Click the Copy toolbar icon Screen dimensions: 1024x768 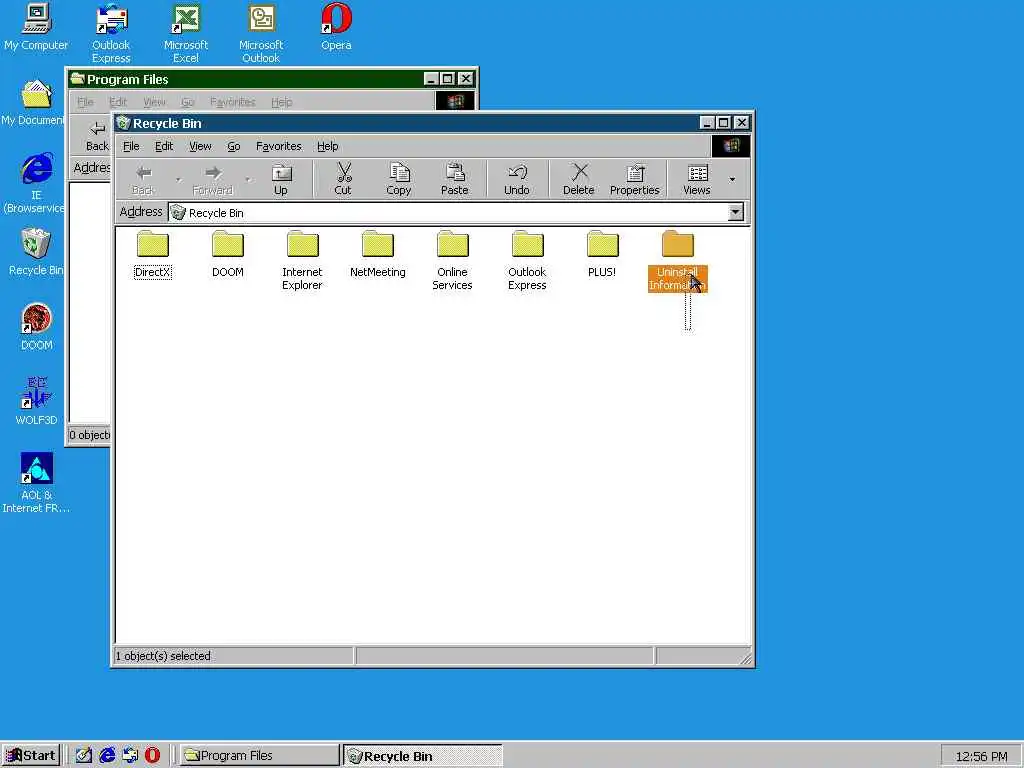coord(398,179)
